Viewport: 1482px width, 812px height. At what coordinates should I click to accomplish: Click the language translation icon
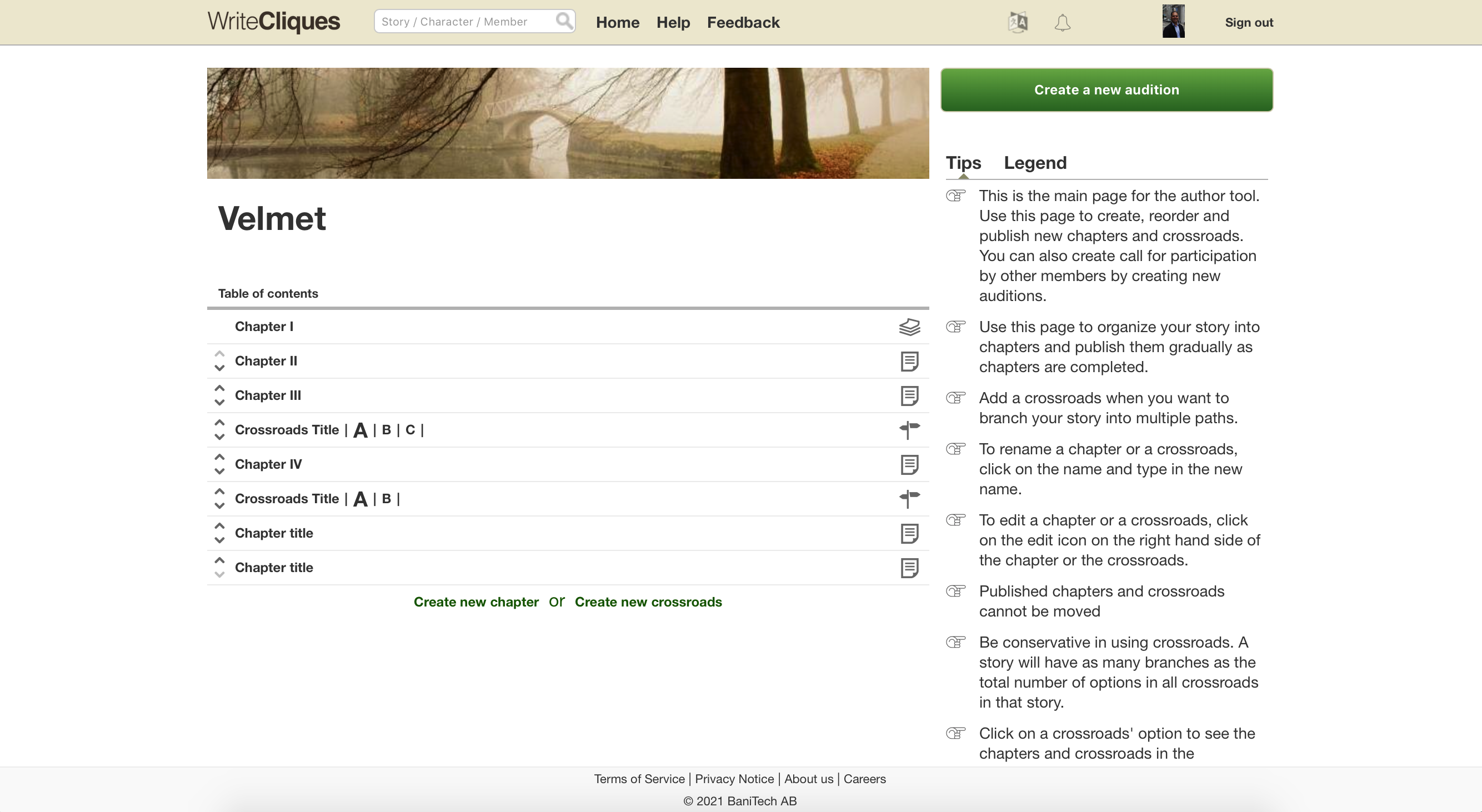click(1018, 22)
